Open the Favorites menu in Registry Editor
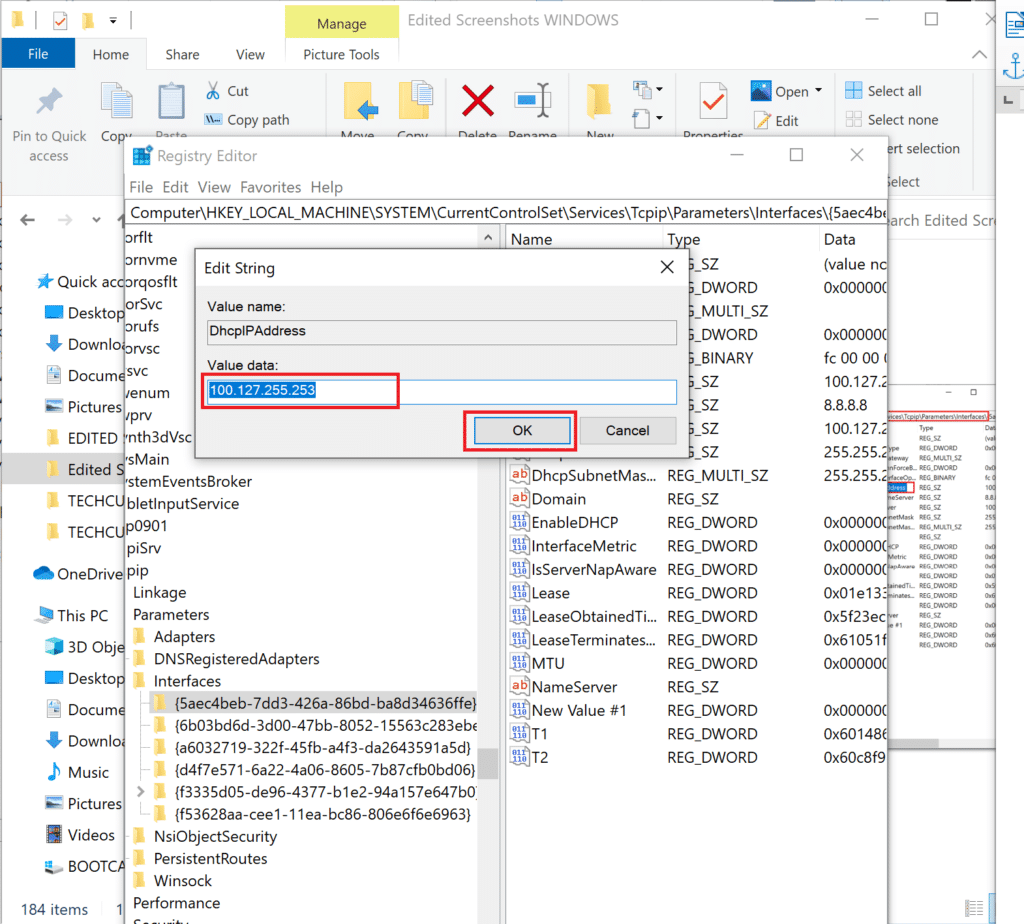Screen dimensions: 1024x924 tap(270, 187)
